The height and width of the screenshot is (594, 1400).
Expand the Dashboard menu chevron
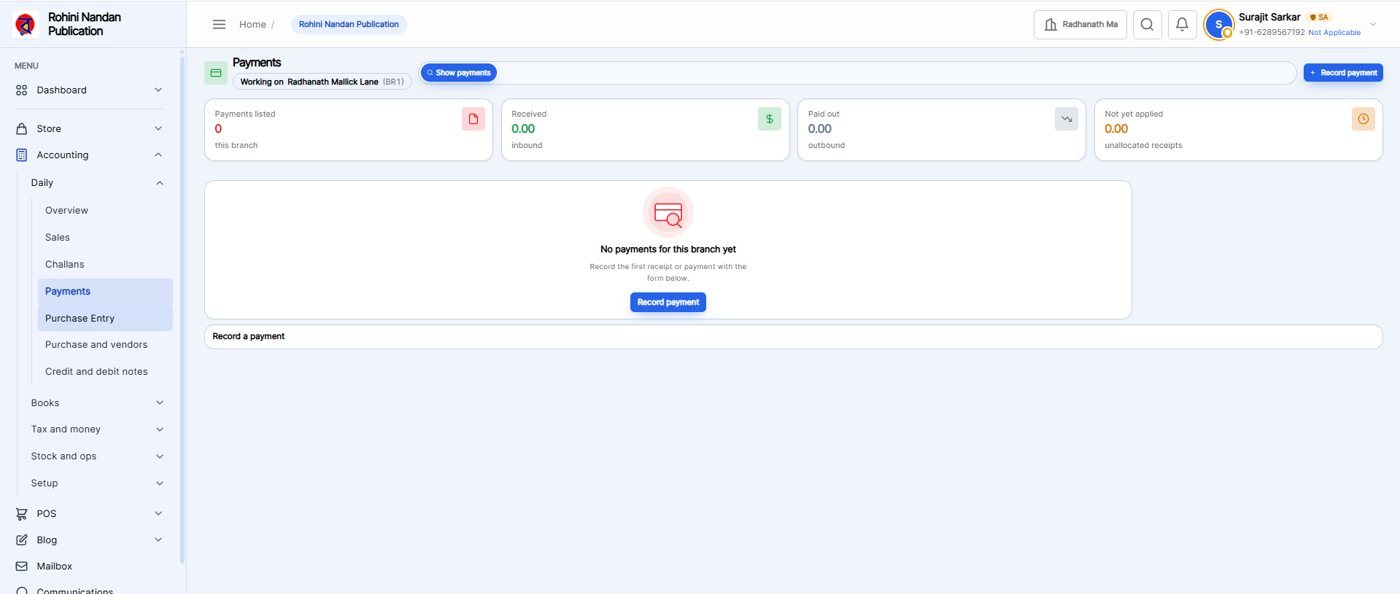tap(158, 90)
